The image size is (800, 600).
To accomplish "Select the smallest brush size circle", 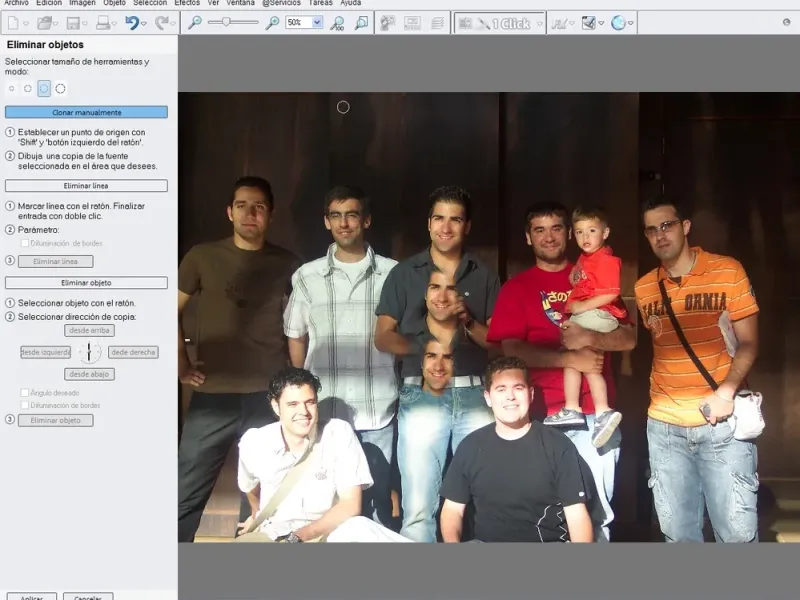I will click(11, 89).
